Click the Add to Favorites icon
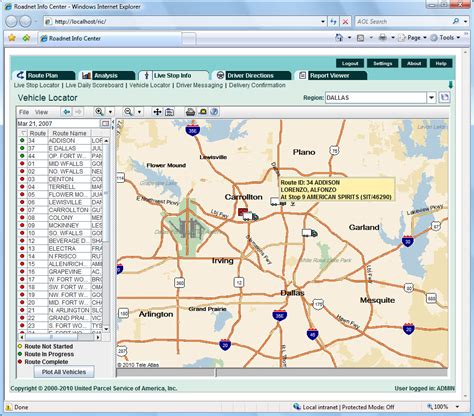This screenshot has width=474, height=416. tap(26, 38)
